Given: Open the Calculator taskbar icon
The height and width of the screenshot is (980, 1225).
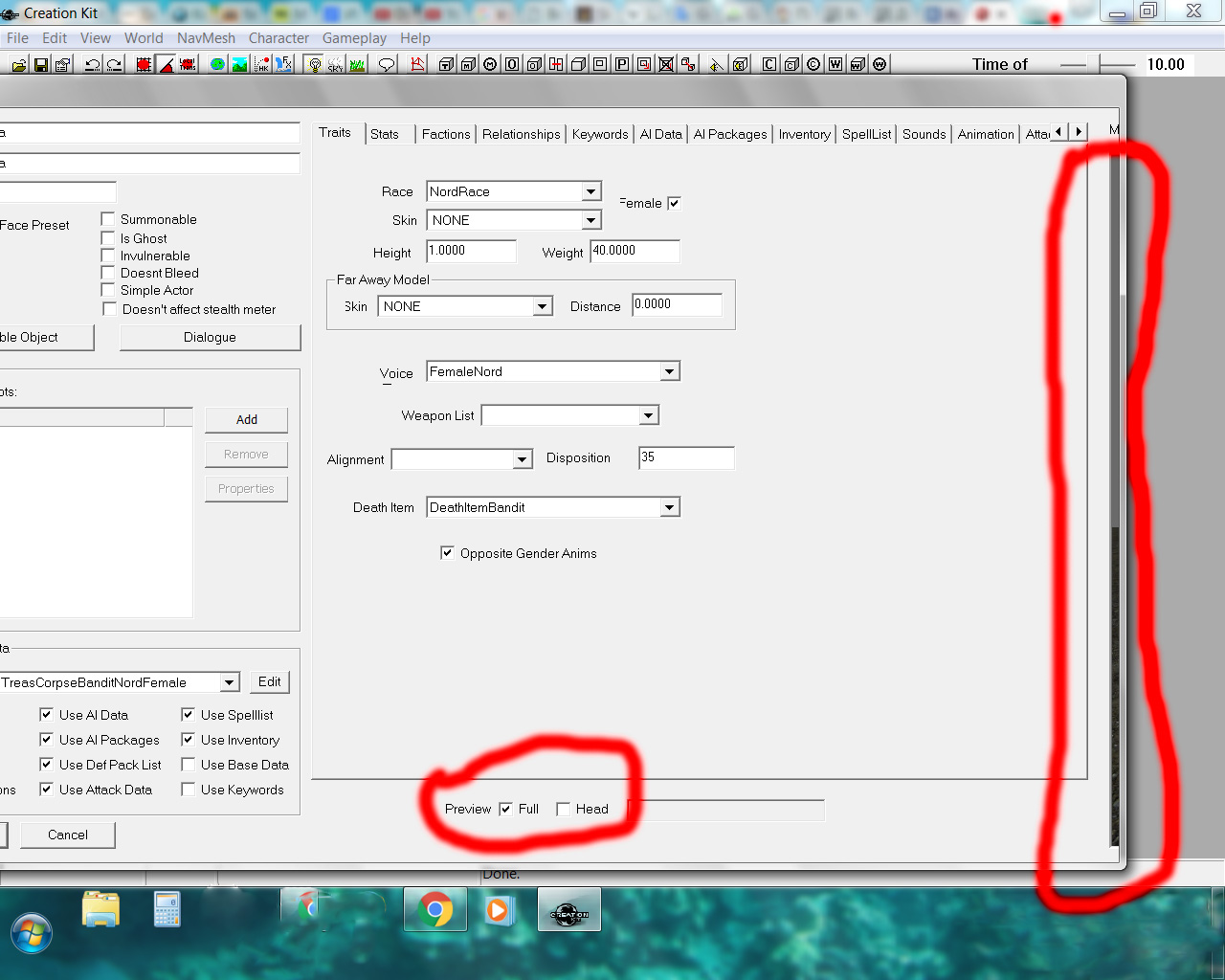Looking at the screenshot, I should (x=167, y=909).
